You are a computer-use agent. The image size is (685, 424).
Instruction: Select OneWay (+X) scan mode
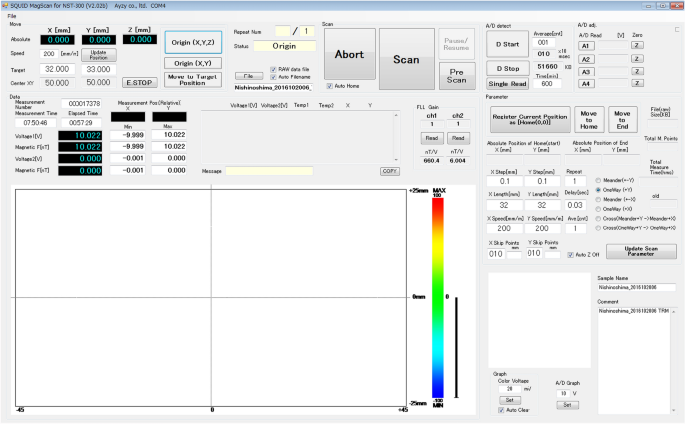click(598, 209)
